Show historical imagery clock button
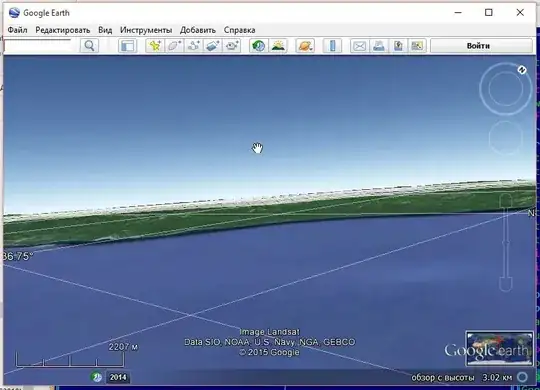The height and width of the screenshot is (390, 540). point(258,46)
